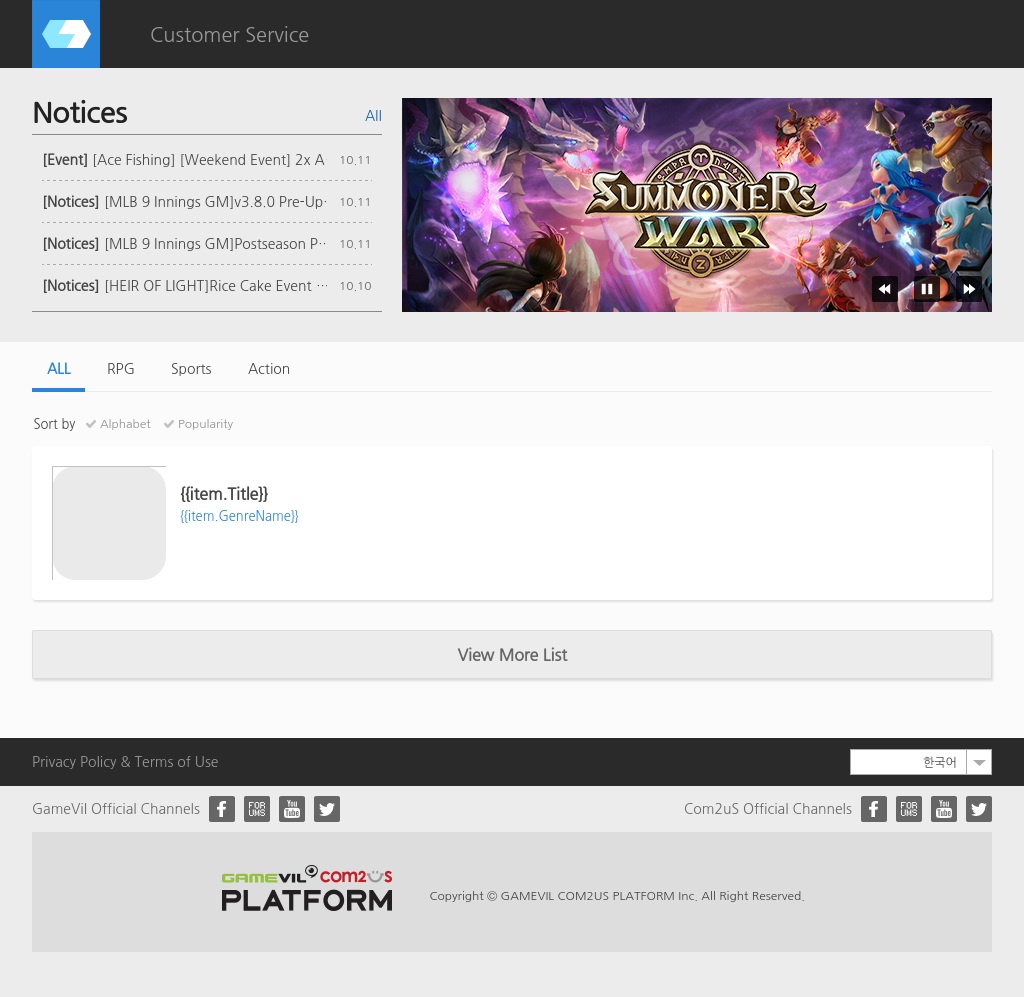Click the copyright text in the footer

(x=616, y=896)
